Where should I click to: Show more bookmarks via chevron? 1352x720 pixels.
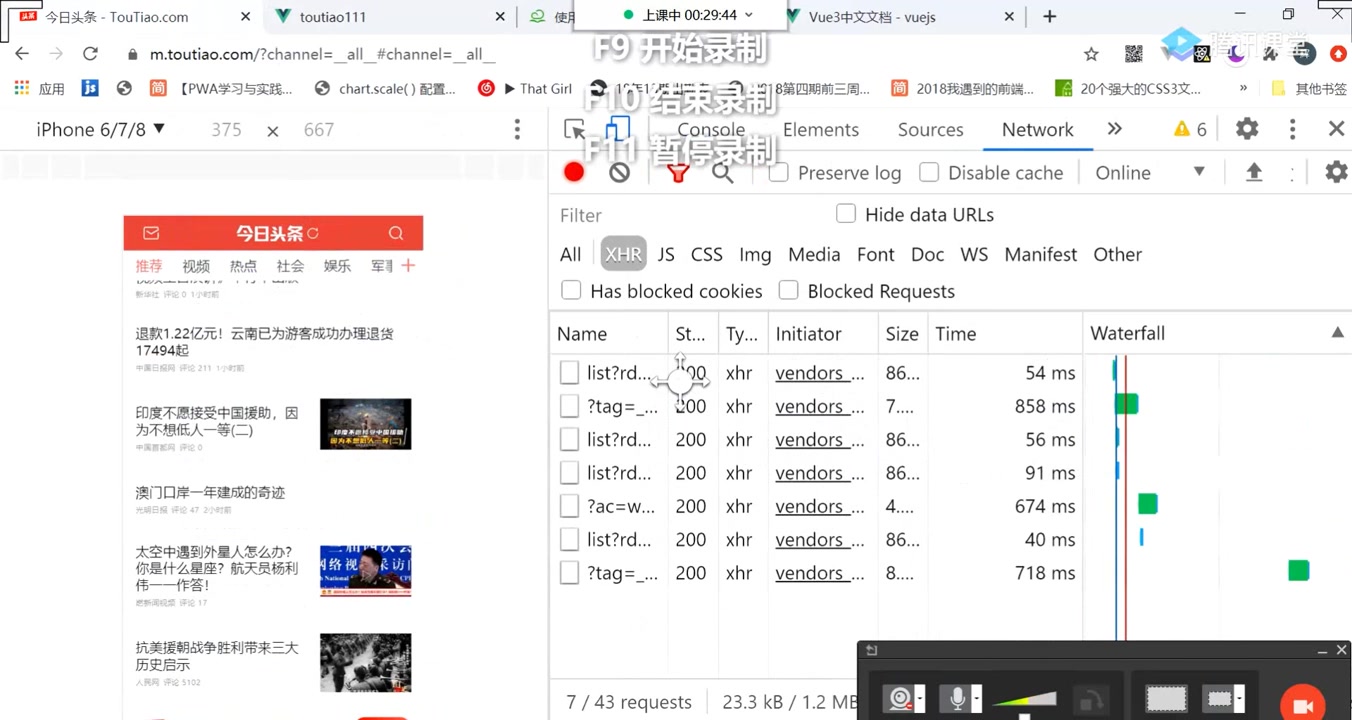click(1243, 88)
